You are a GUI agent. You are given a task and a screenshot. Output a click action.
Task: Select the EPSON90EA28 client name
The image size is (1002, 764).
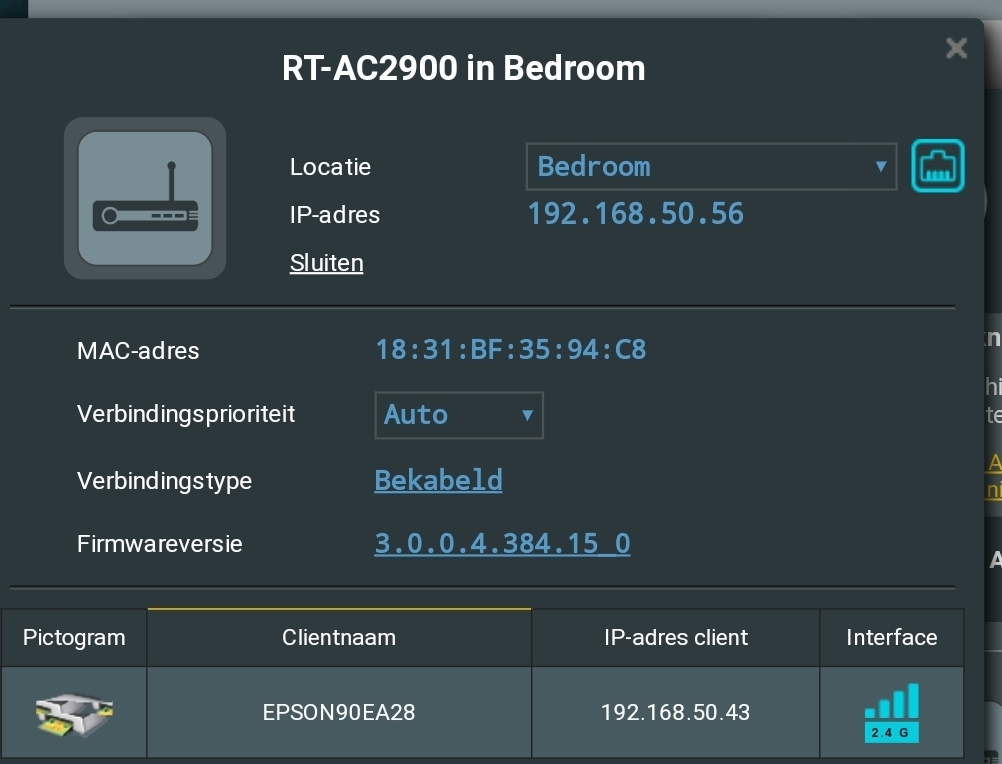pyautogui.click(x=339, y=712)
